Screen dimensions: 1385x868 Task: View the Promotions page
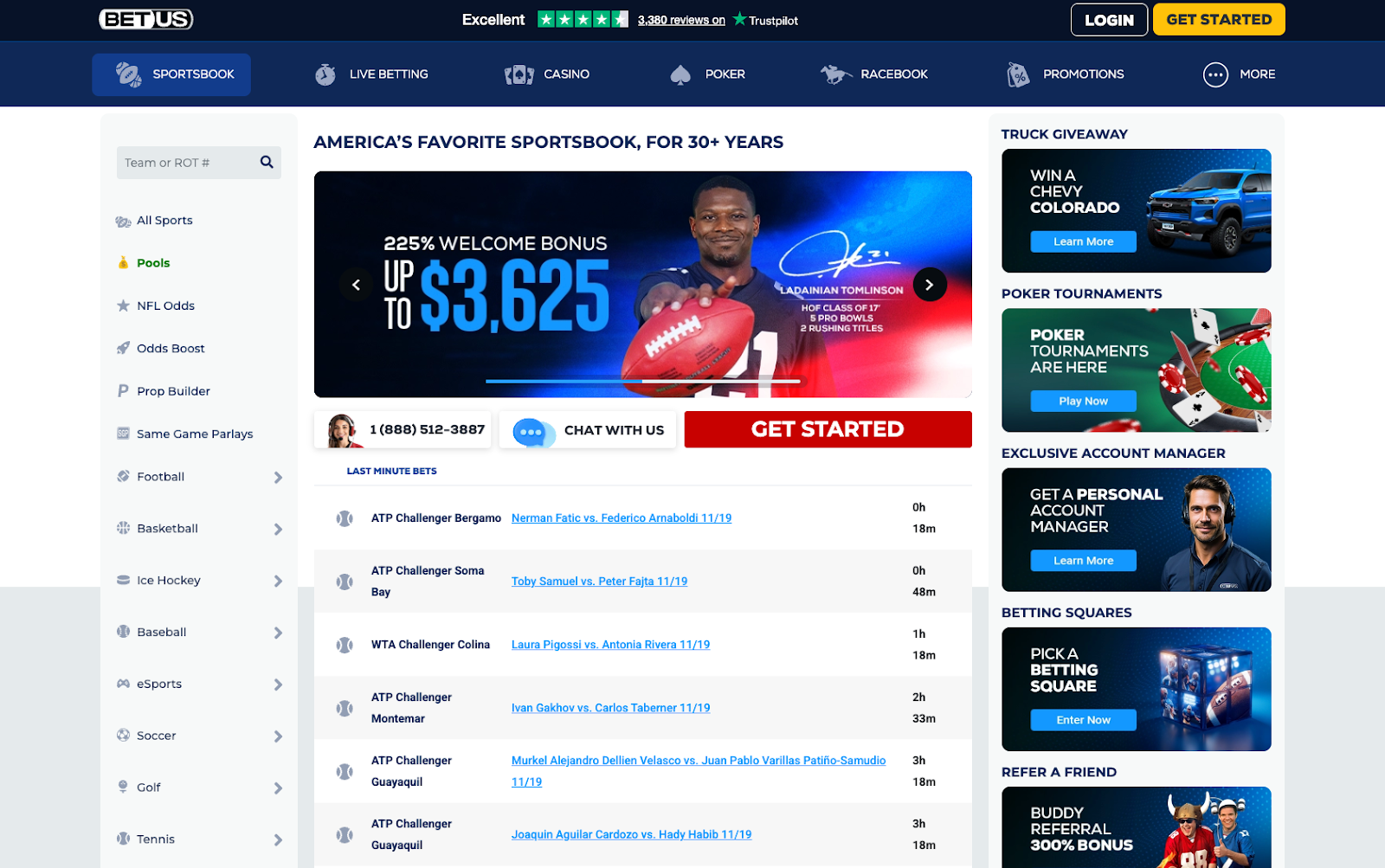click(x=1066, y=74)
